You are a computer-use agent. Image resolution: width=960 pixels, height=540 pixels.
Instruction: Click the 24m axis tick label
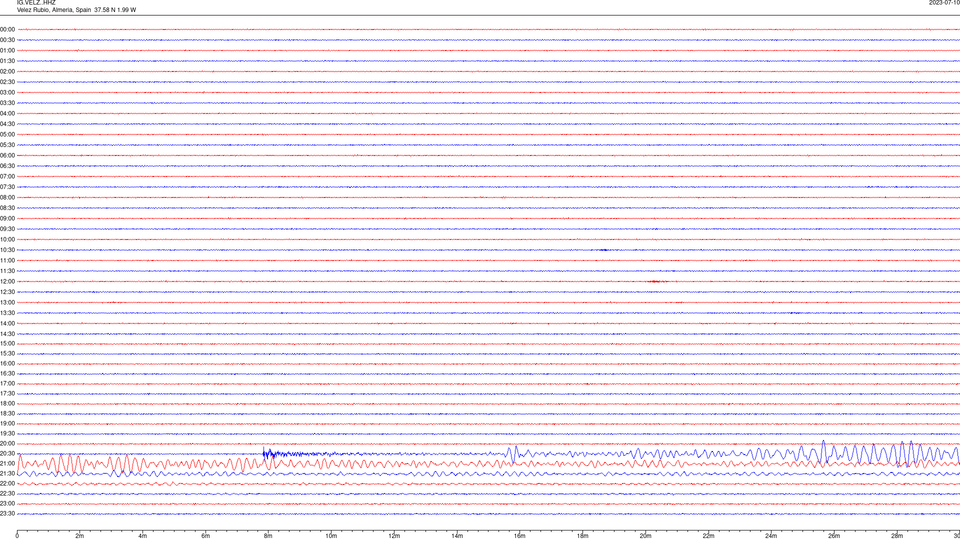tap(771, 536)
